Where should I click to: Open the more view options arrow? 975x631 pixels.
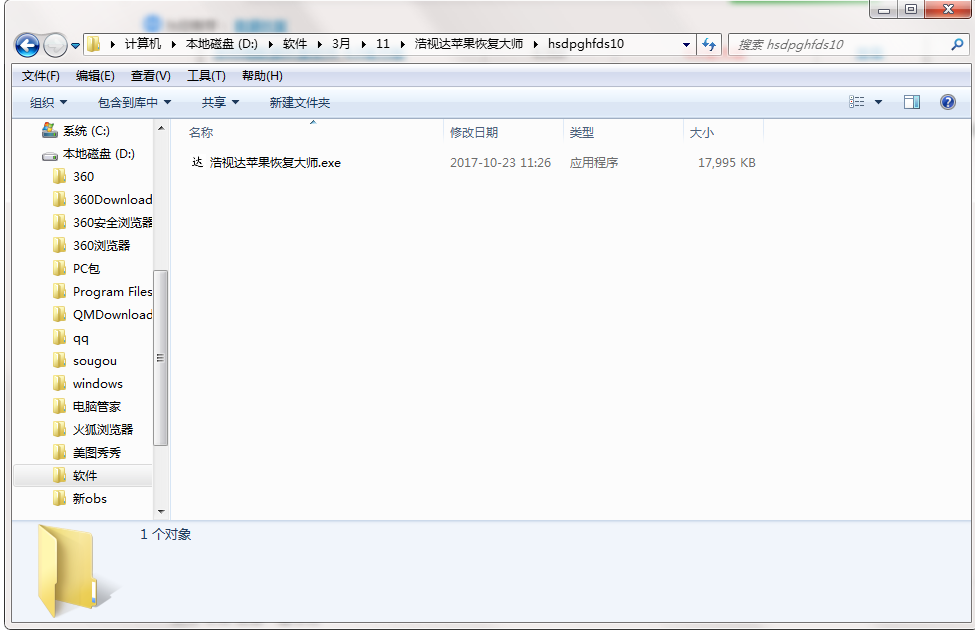pyautogui.click(x=879, y=103)
